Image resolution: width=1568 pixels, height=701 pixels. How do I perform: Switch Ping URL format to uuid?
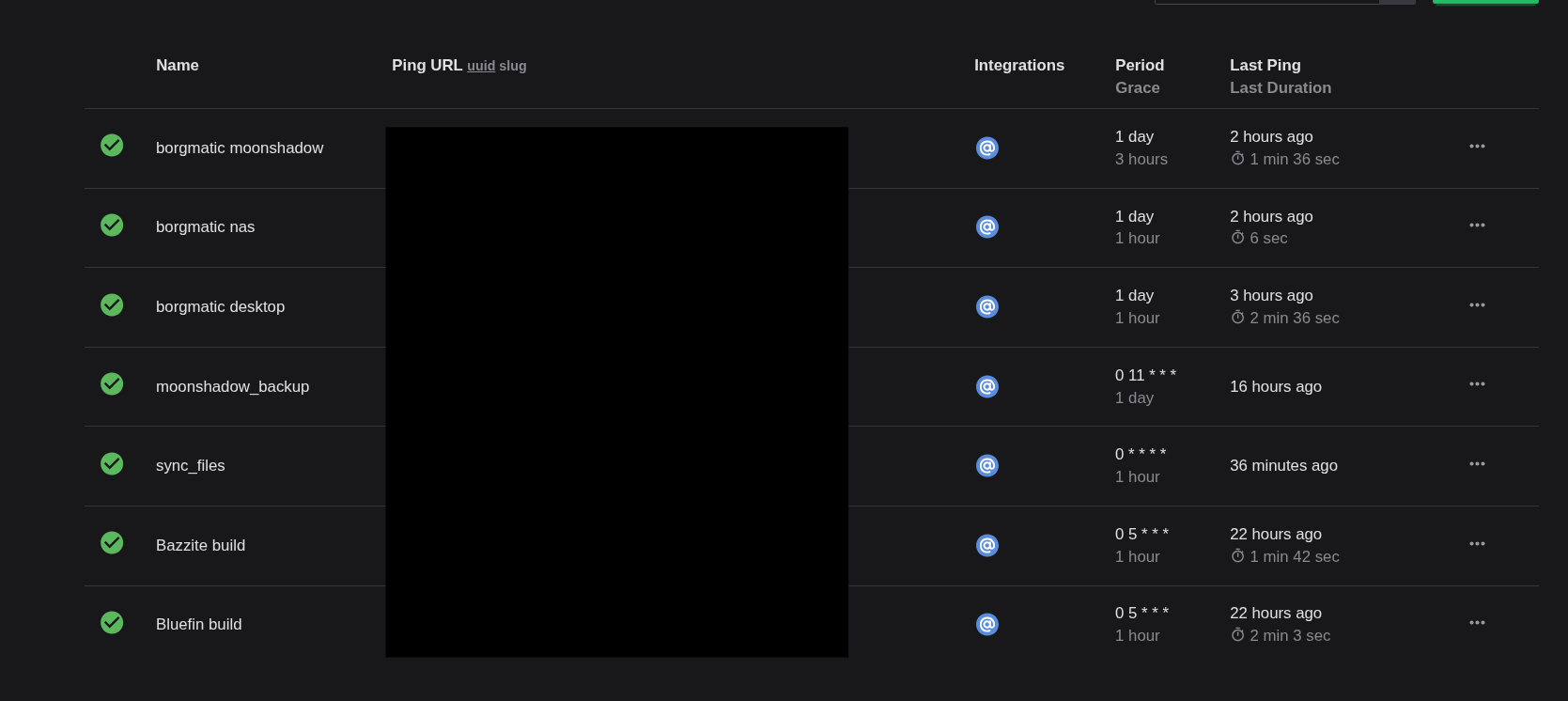click(x=480, y=66)
